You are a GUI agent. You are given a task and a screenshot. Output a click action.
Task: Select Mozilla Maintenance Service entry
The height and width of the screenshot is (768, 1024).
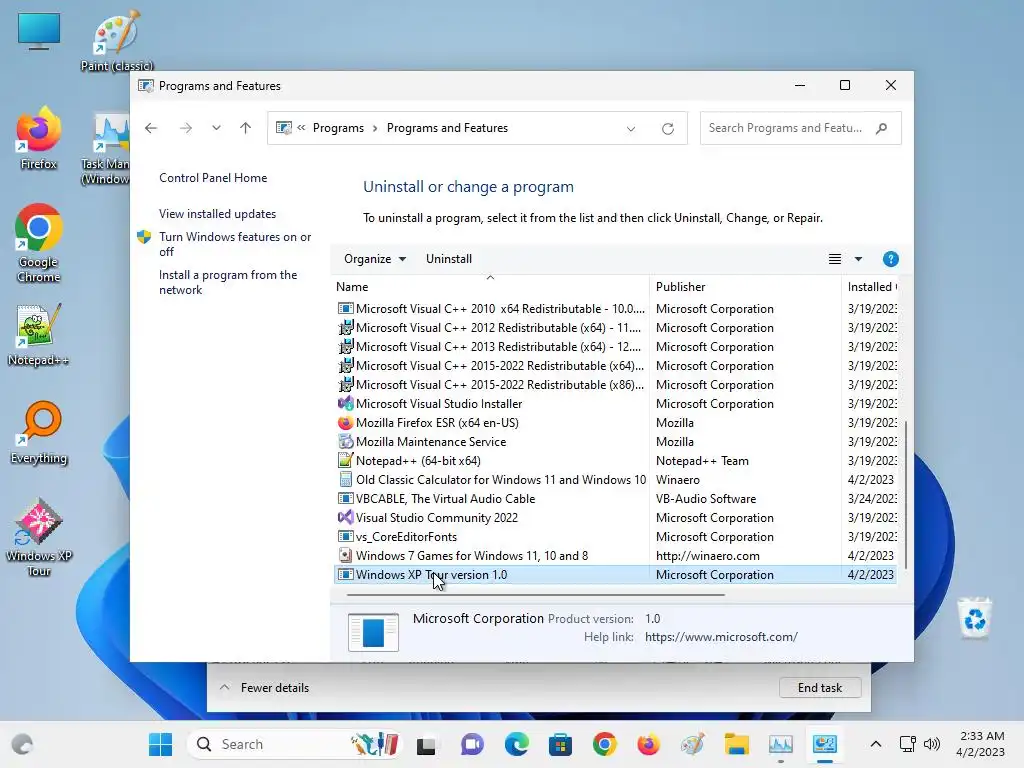click(x=616, y=441)
